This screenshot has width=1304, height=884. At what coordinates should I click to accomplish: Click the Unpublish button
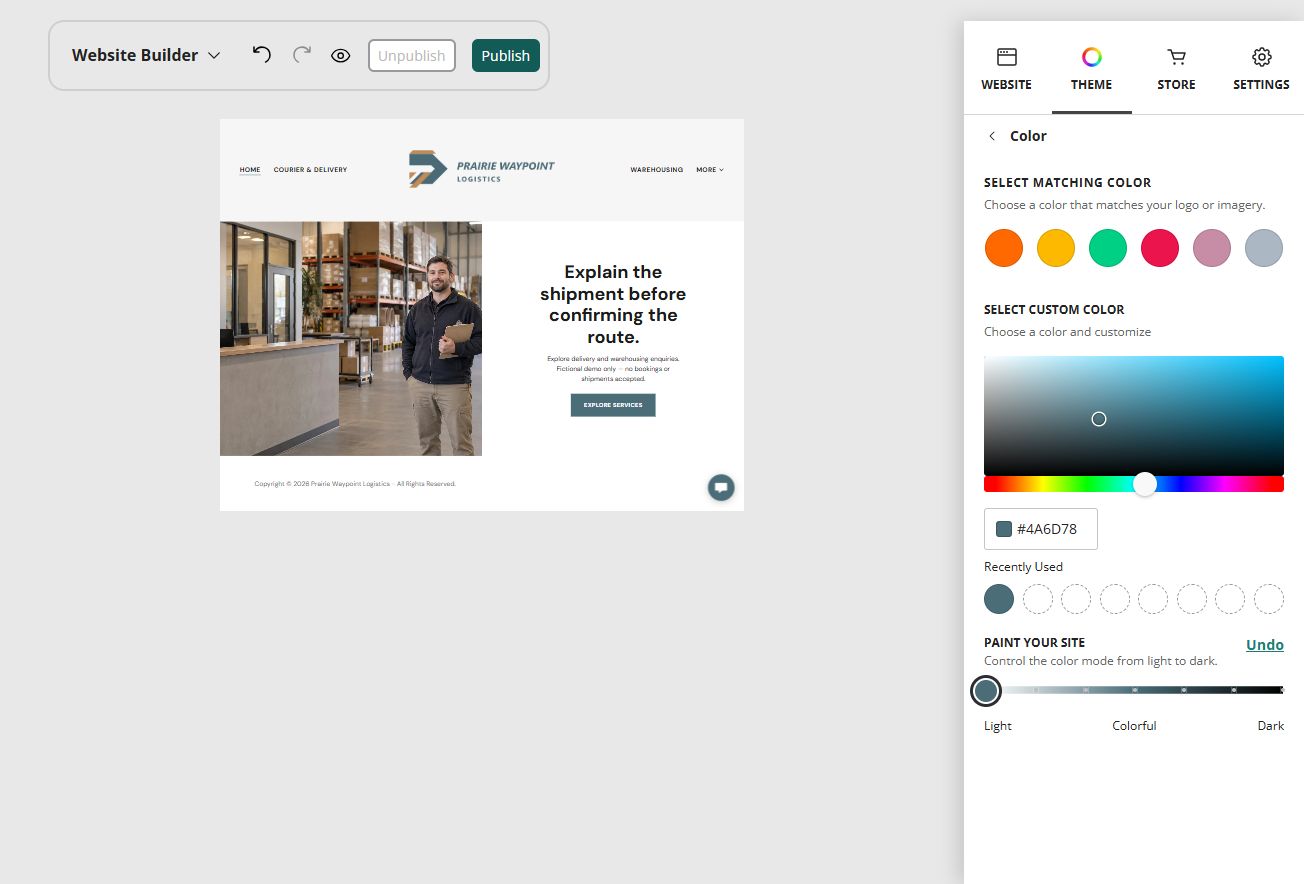tap(412, 56)
